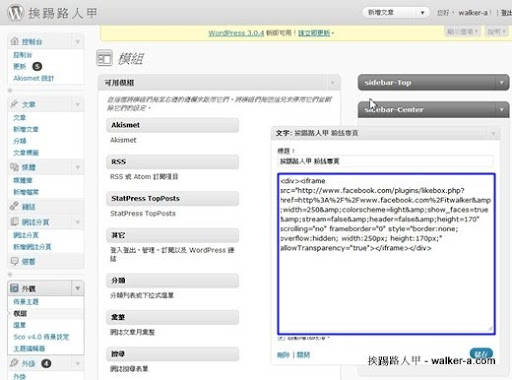Open Sco v4.0 佈景設定 submenu item
This screenshot has width=512, height=380.
click(41, 337)
